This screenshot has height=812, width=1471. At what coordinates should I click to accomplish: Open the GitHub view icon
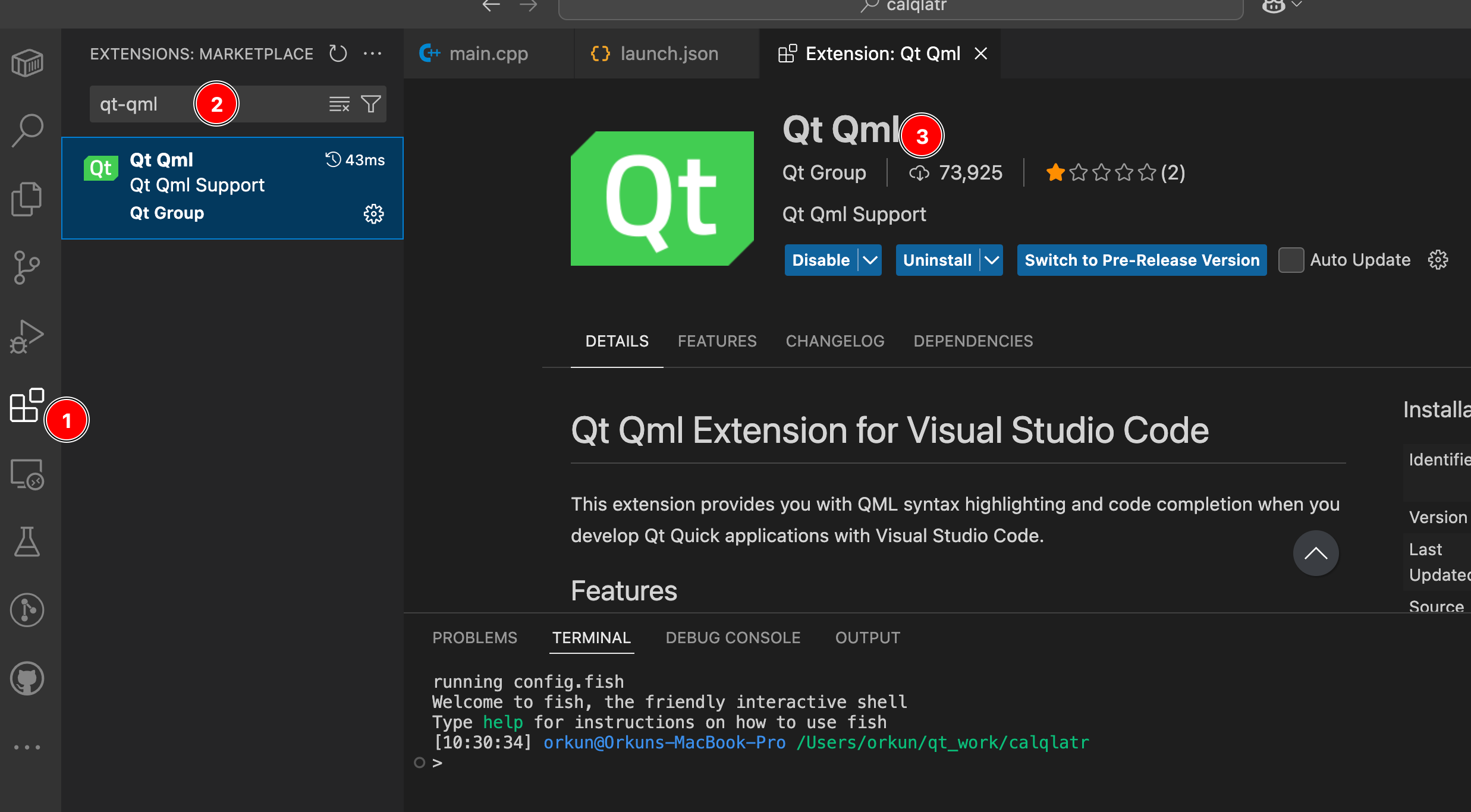click(x=27, y=678)
